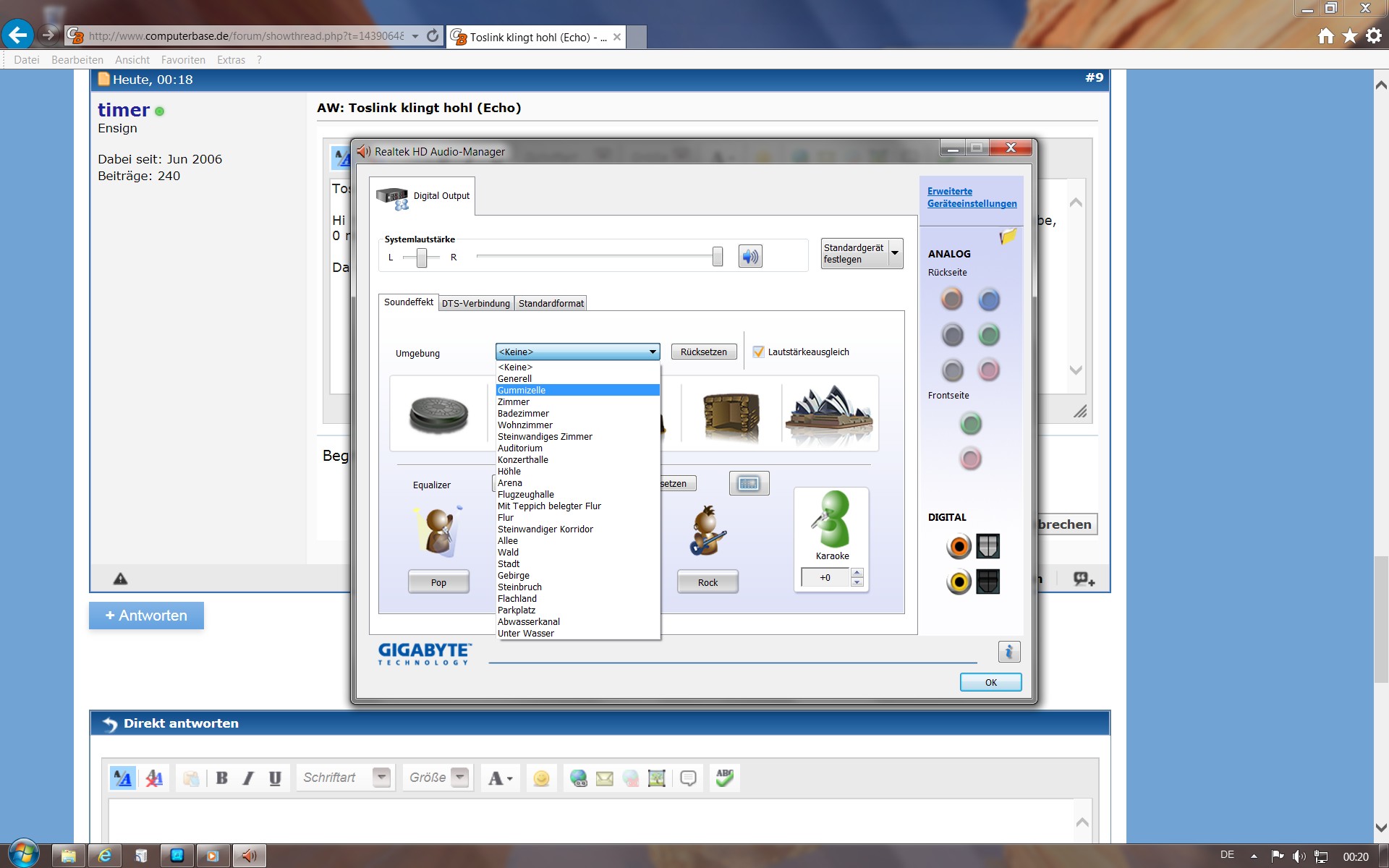Click the yellow folder connector settings icon
Viewport: 1389px width, 868px height.
point(1008,236)
